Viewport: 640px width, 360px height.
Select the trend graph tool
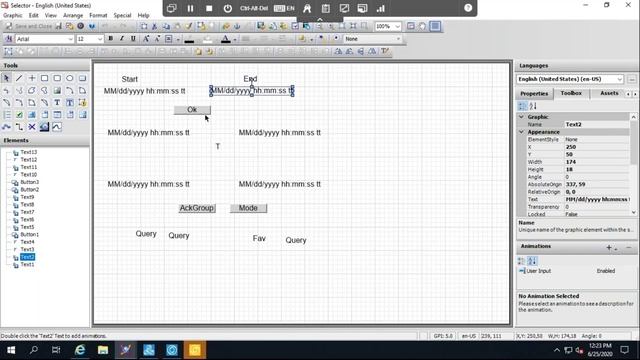tap(57, 127)
